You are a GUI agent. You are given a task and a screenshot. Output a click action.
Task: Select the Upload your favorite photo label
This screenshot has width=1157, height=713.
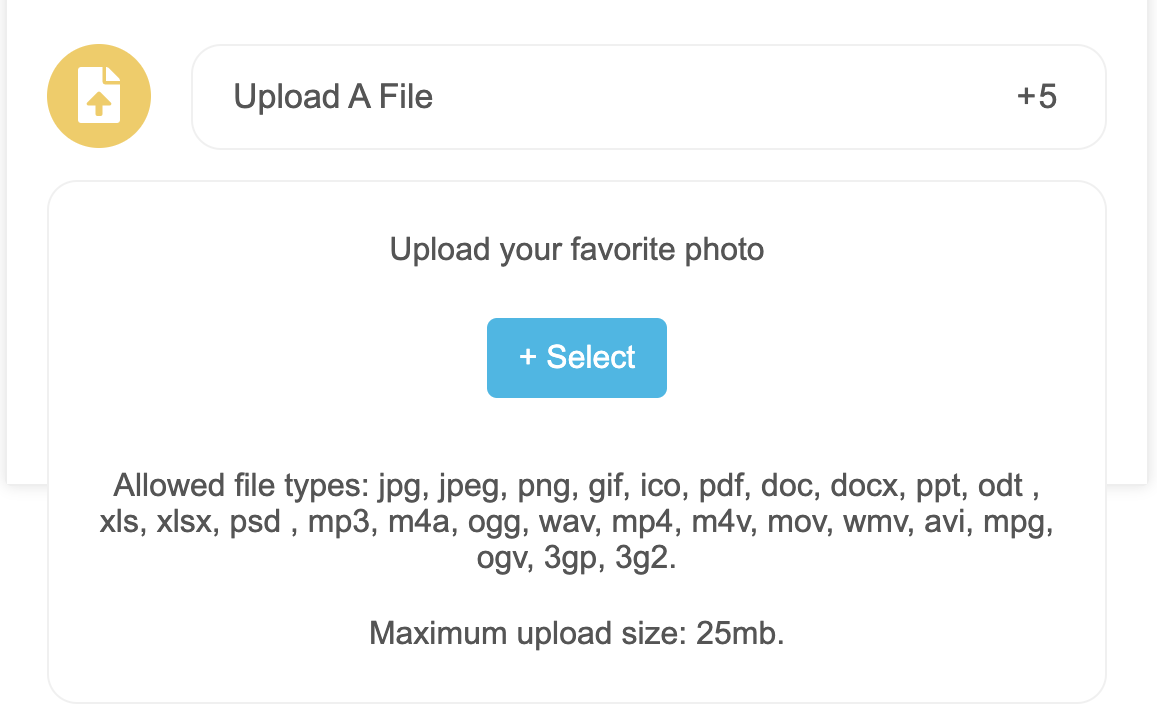(x=576, y=249)
